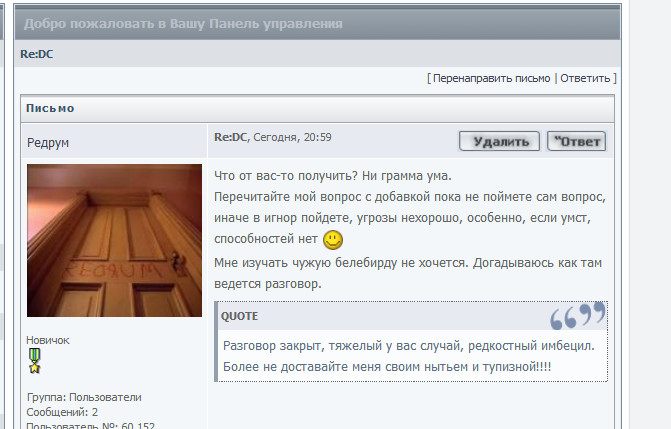671x429 pixels.
Task: Click the "Перенаправить письмо" link
Action: (491, 78)
